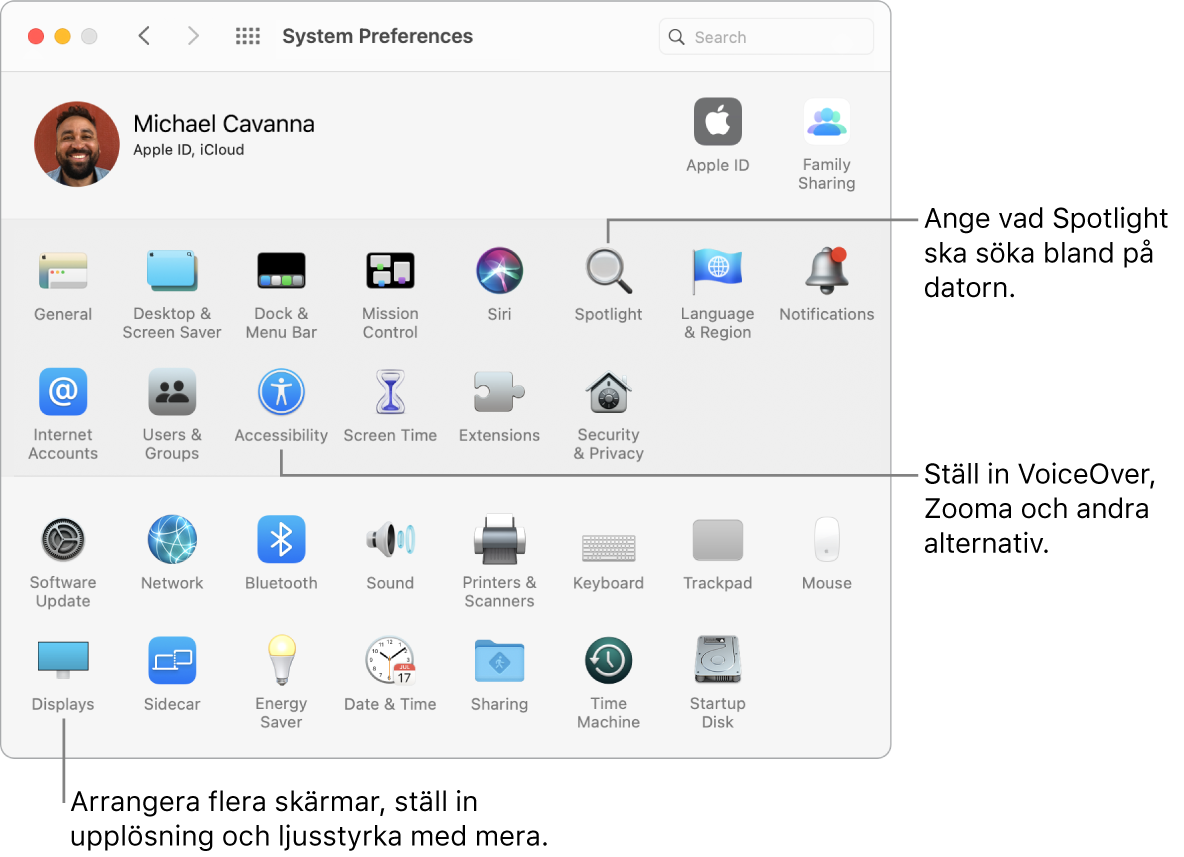
Task: Open Dock & Menu Bar preferences
Action: (x=281, y=270)
